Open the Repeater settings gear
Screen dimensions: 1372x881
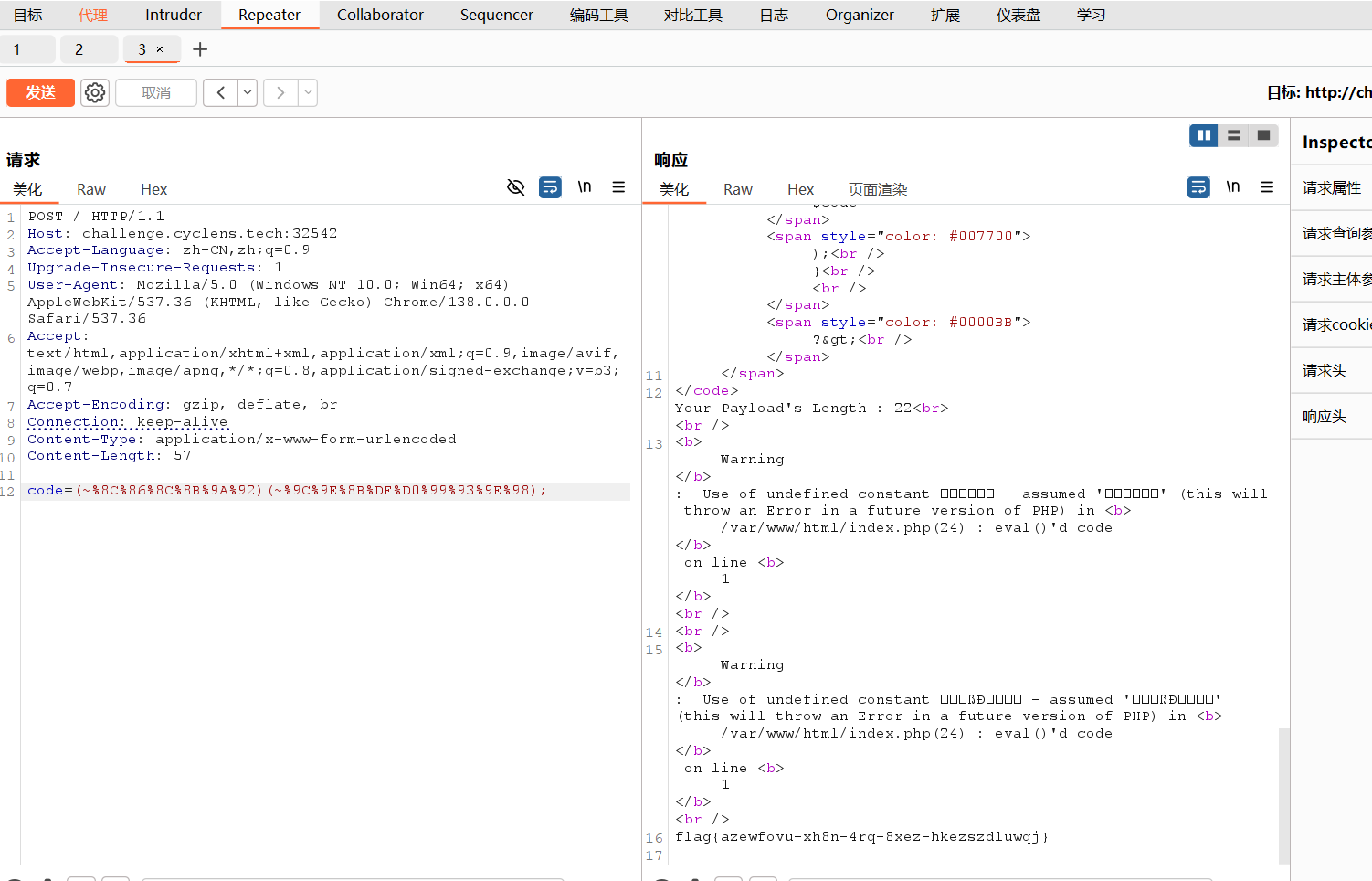(95, 92)
